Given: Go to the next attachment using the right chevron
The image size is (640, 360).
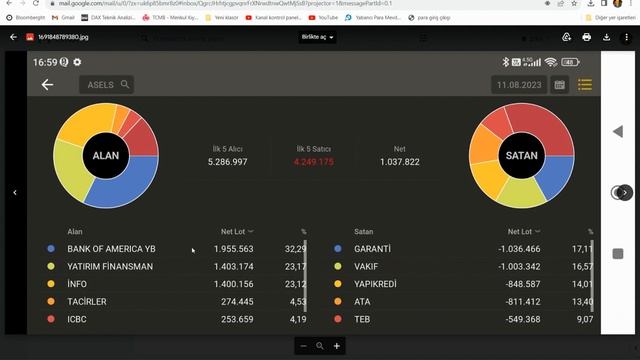Looking at the screenshot, I should tap(625, 193).
